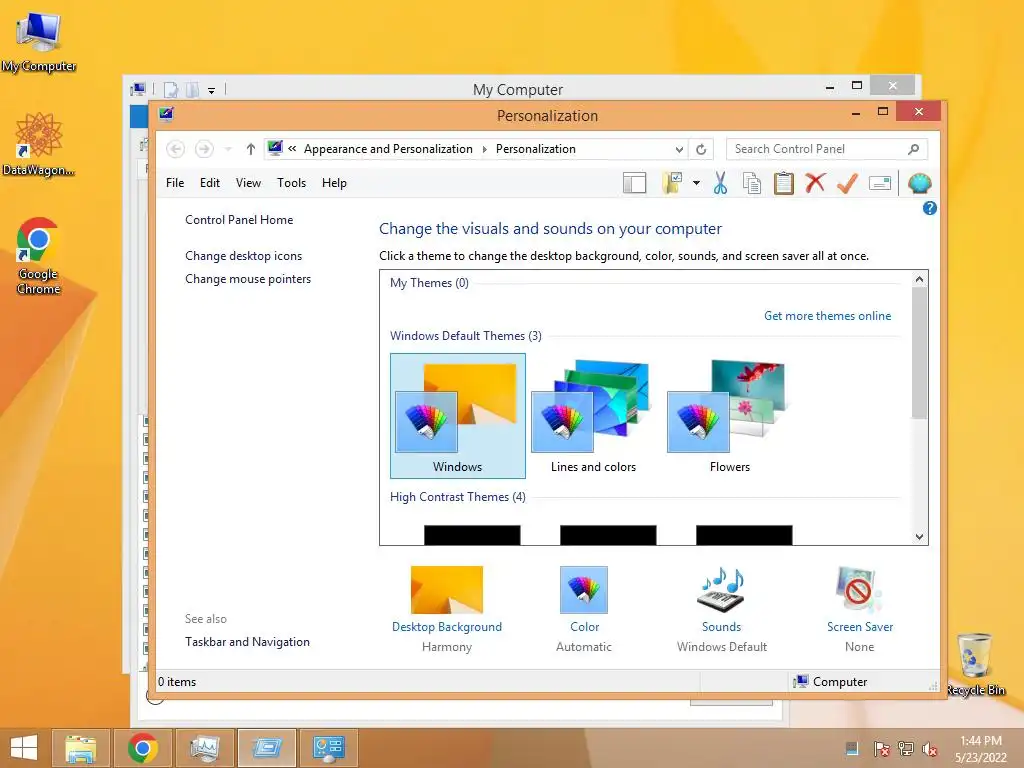Click the Control Panel taskbar icon
Viewport: 1024px width, 768px height.
329,748
